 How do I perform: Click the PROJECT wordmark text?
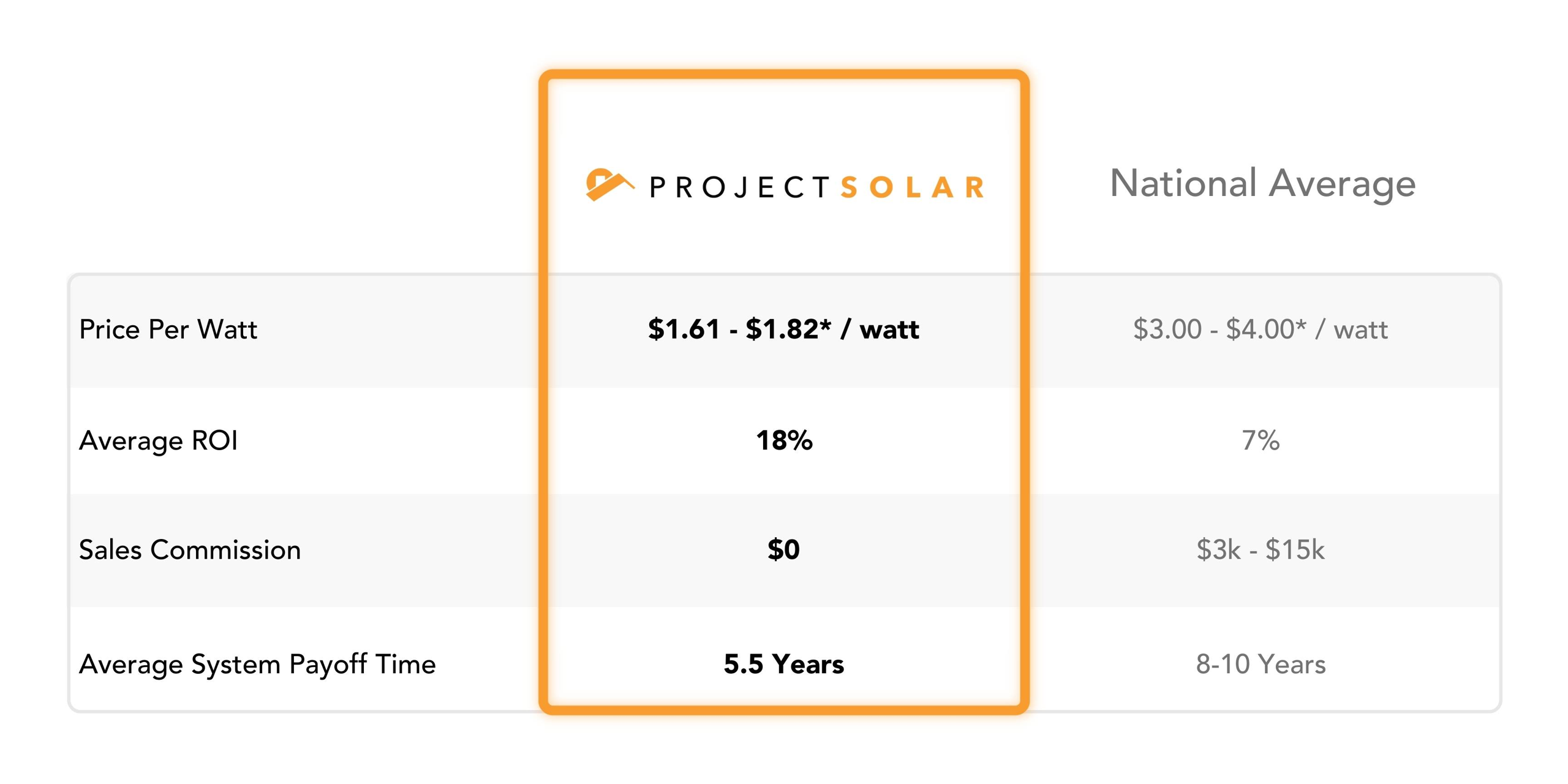pyautogui.click(x=740, y=187)
